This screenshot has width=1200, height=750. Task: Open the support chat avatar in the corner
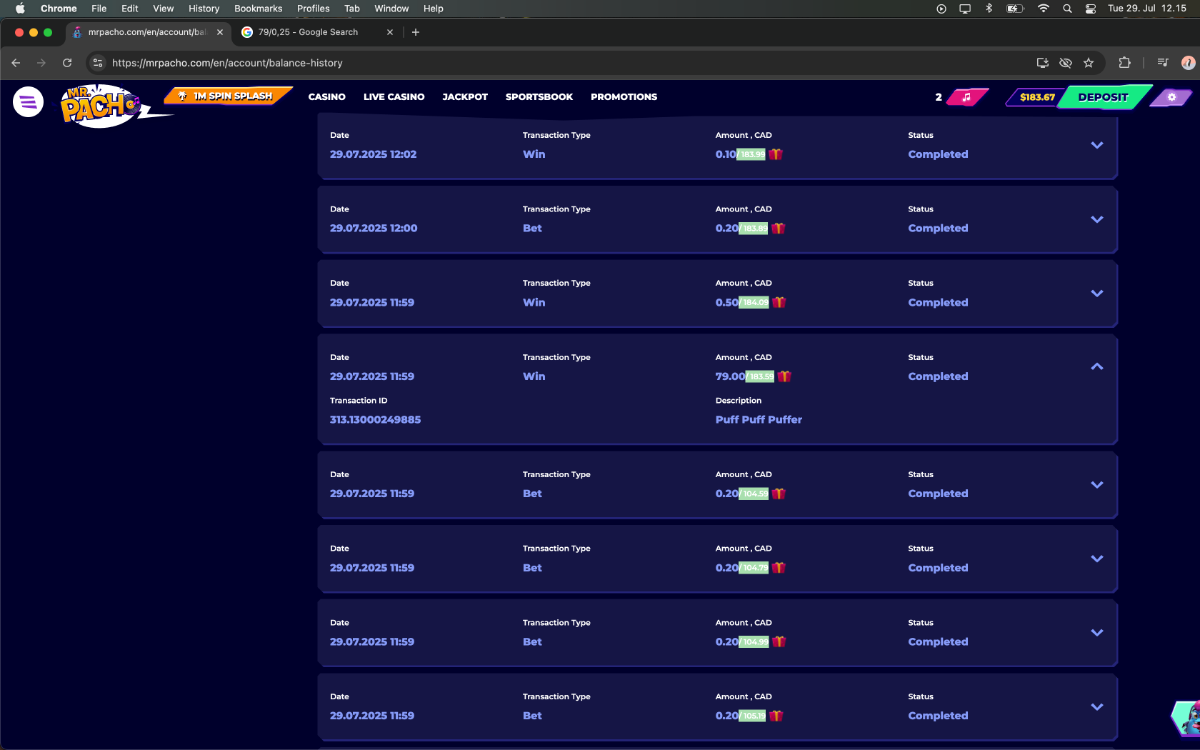[1186, 718]
